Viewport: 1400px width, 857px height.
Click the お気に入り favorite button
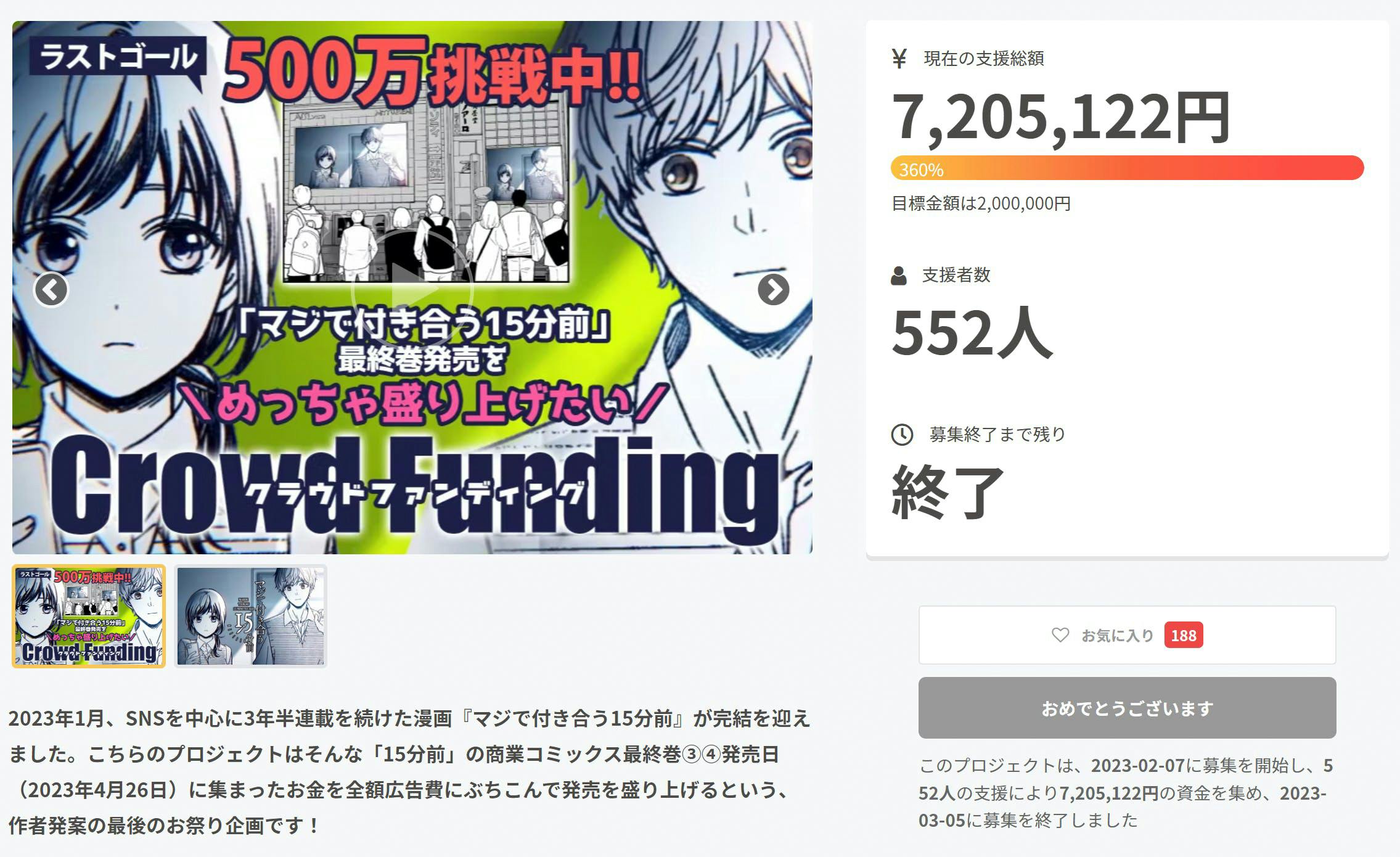click(1127, 635)
